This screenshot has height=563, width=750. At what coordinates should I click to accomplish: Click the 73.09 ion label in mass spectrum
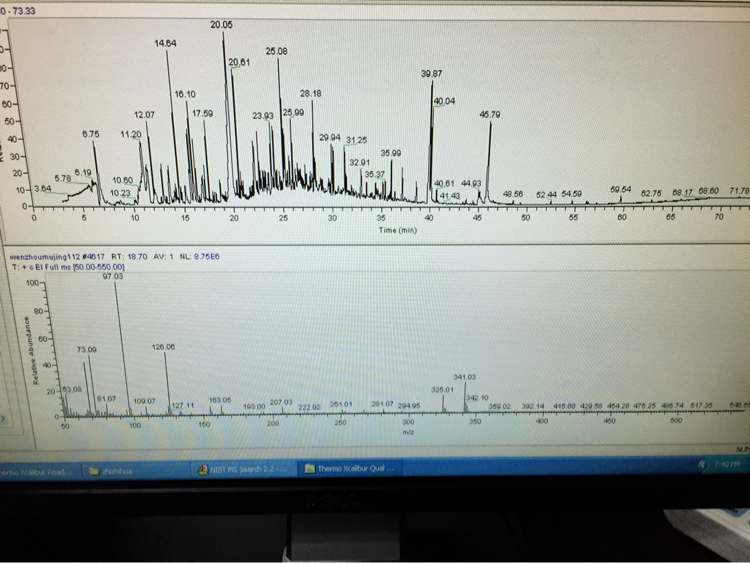(87, 350)
